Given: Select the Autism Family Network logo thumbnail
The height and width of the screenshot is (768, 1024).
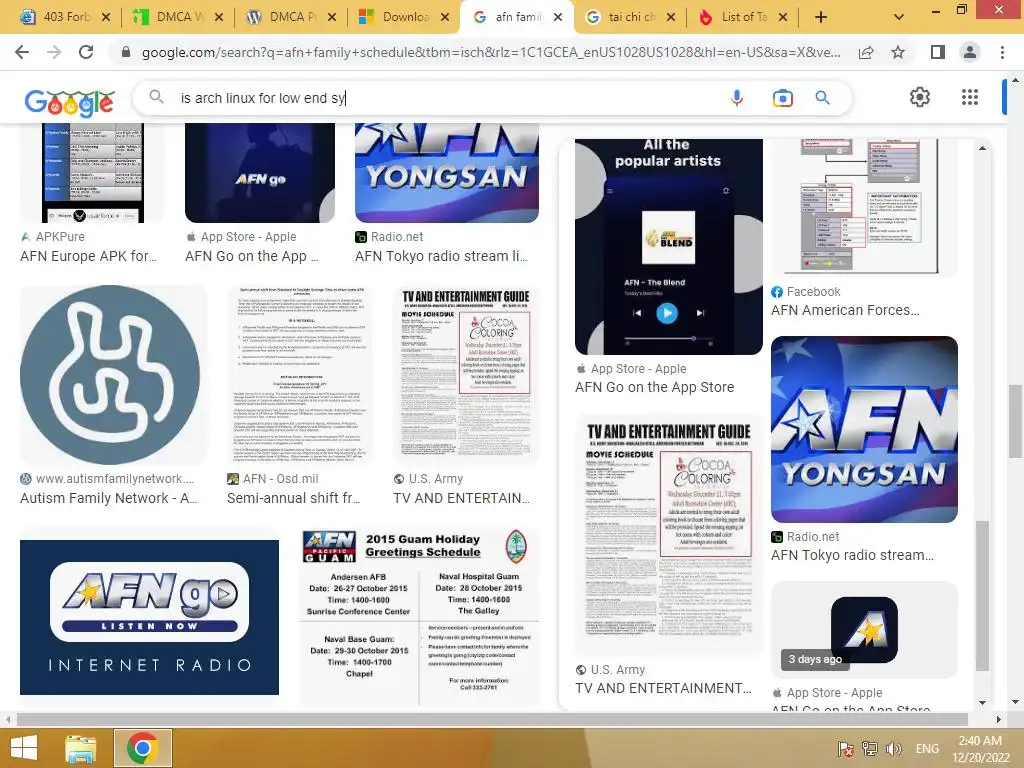Looking at the screenshot, I should pyautogui.click(x=110, y=375).
